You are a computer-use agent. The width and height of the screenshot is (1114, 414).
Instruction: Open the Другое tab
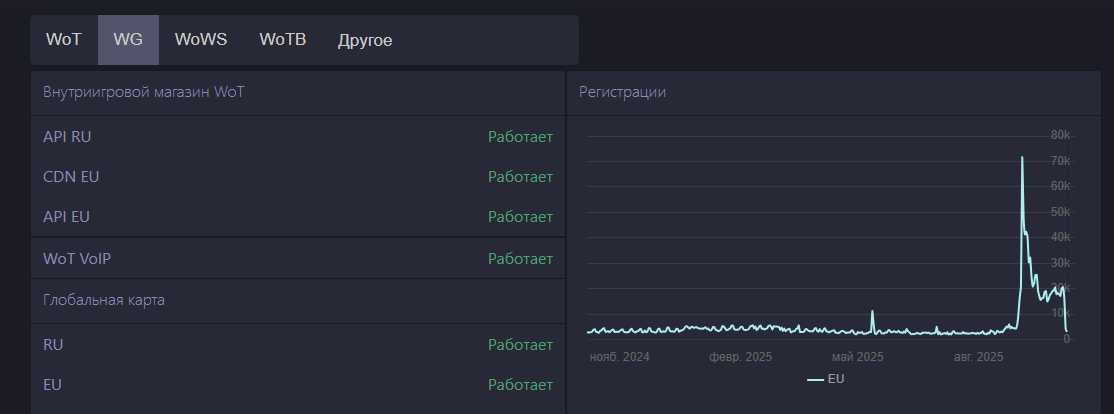pos(365,40)
